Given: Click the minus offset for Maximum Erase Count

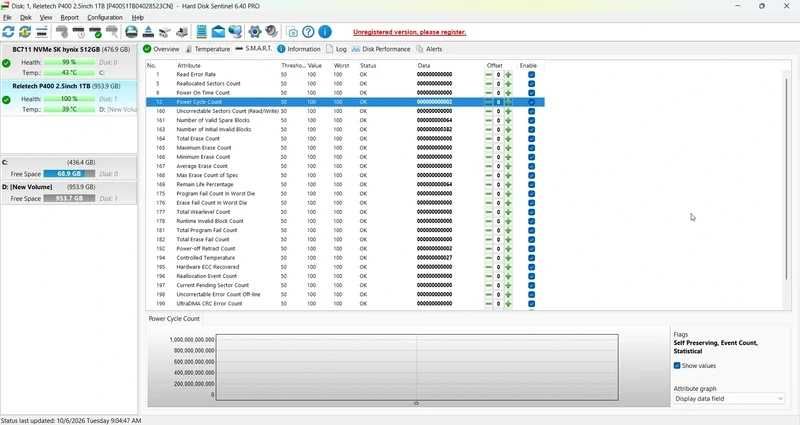Looking at the screenshot, I should (489, 148).
